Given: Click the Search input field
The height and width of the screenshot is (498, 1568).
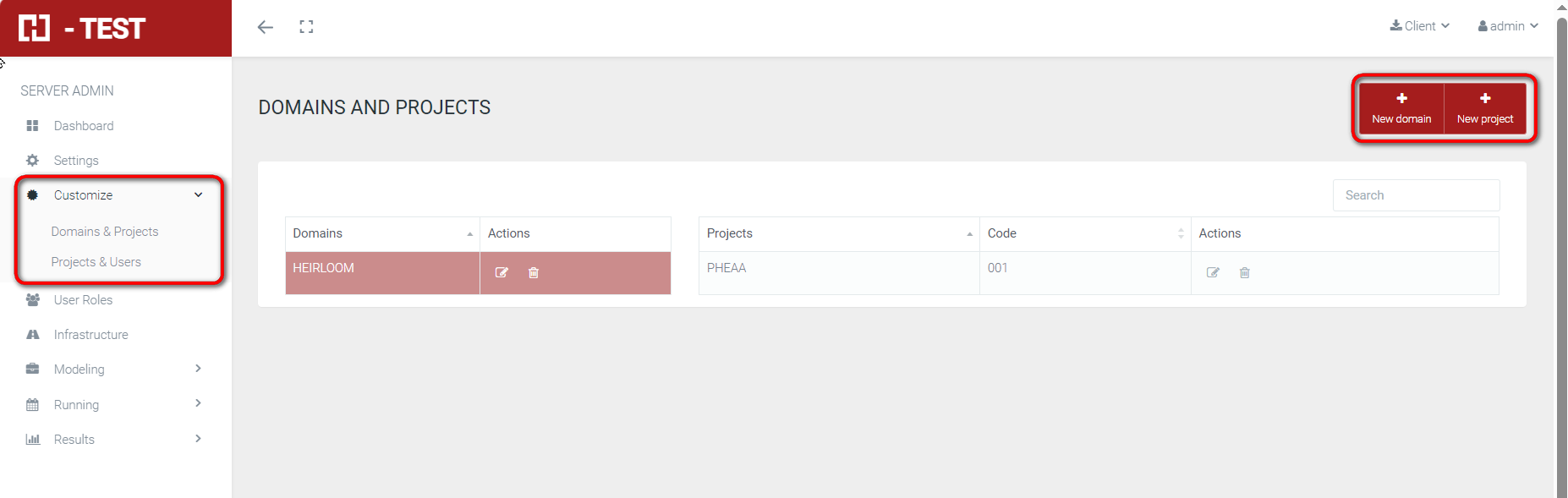Looking at the screenshot, I should tap(1416, 195).
